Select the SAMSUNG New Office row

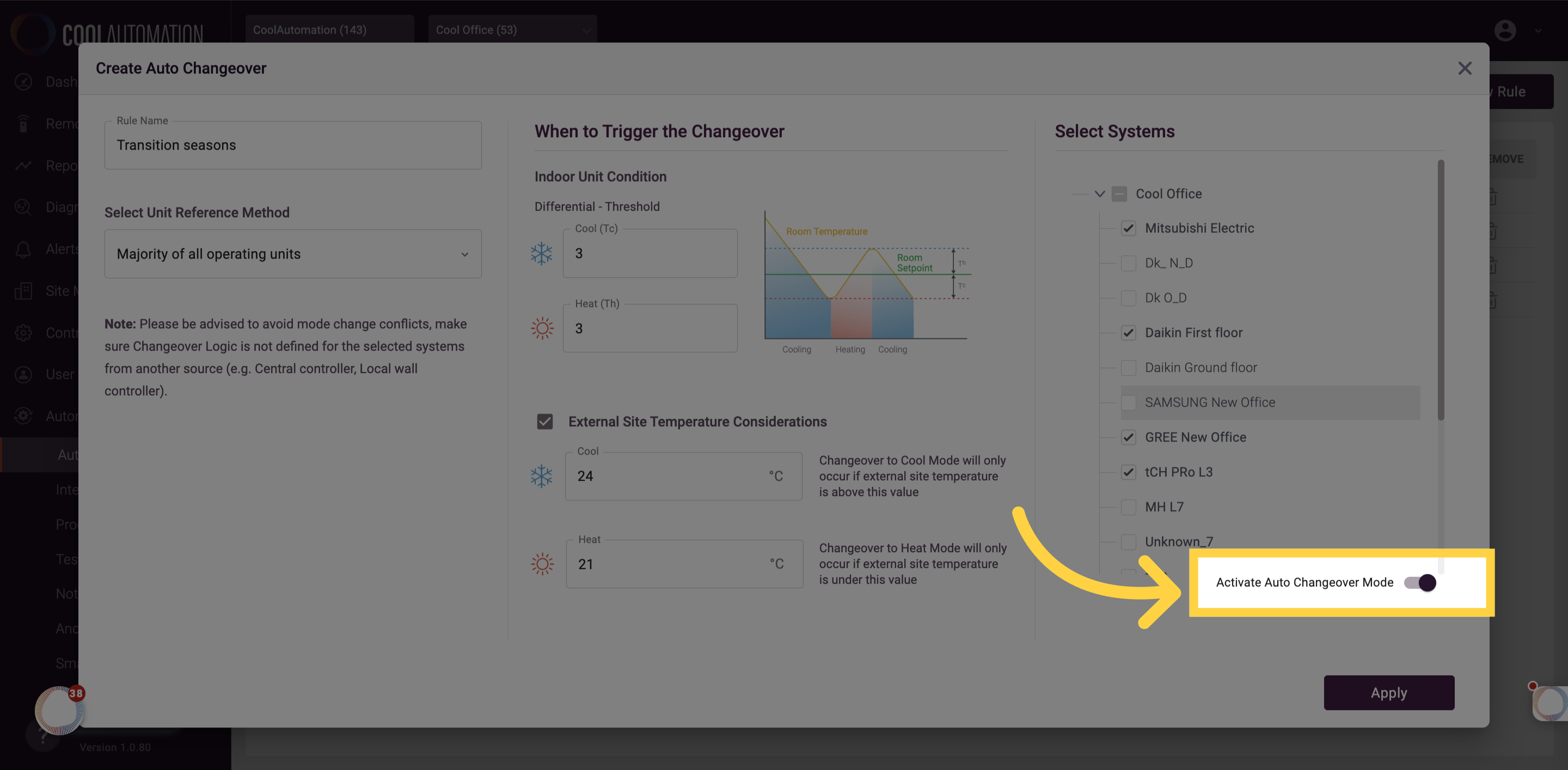click(1270, 402)
